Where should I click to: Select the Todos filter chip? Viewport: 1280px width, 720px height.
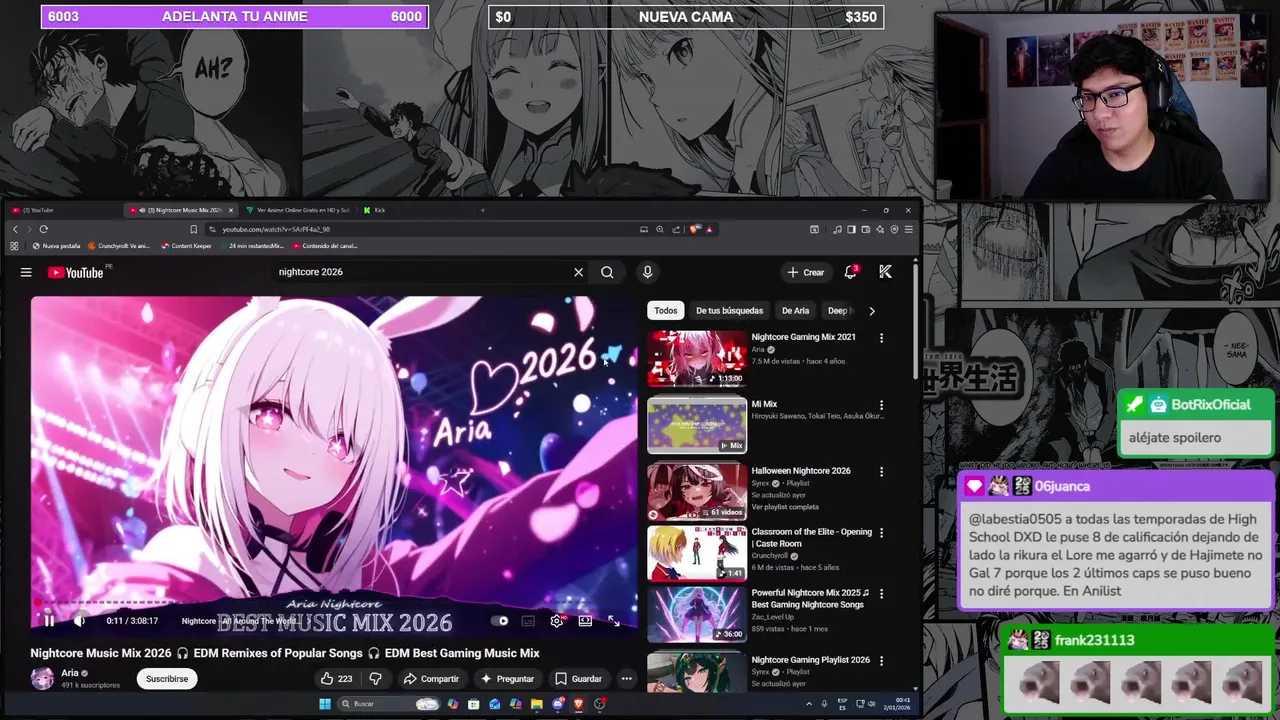click(666, 311)
